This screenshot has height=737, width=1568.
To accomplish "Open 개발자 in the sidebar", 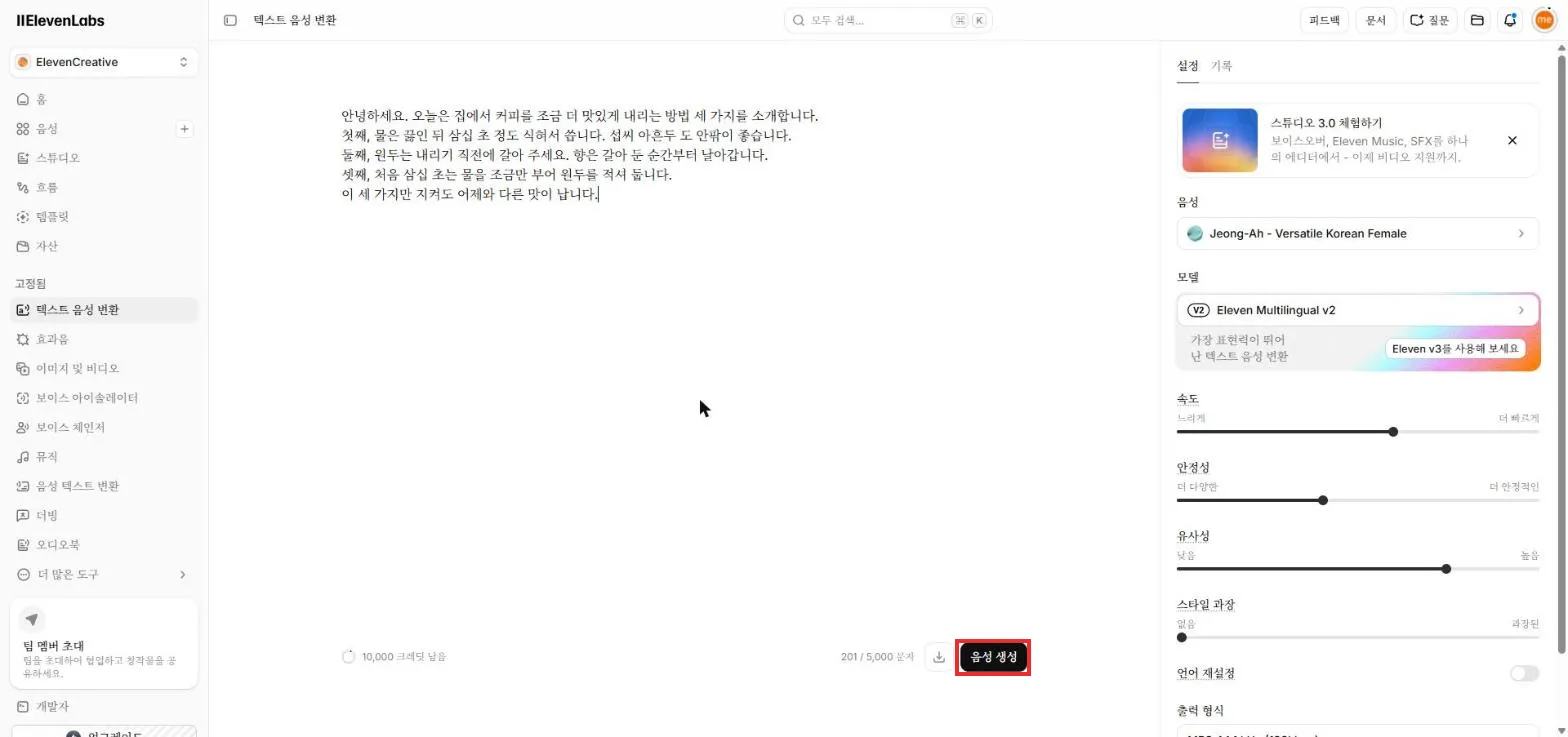I will click(x=104, y=706).
